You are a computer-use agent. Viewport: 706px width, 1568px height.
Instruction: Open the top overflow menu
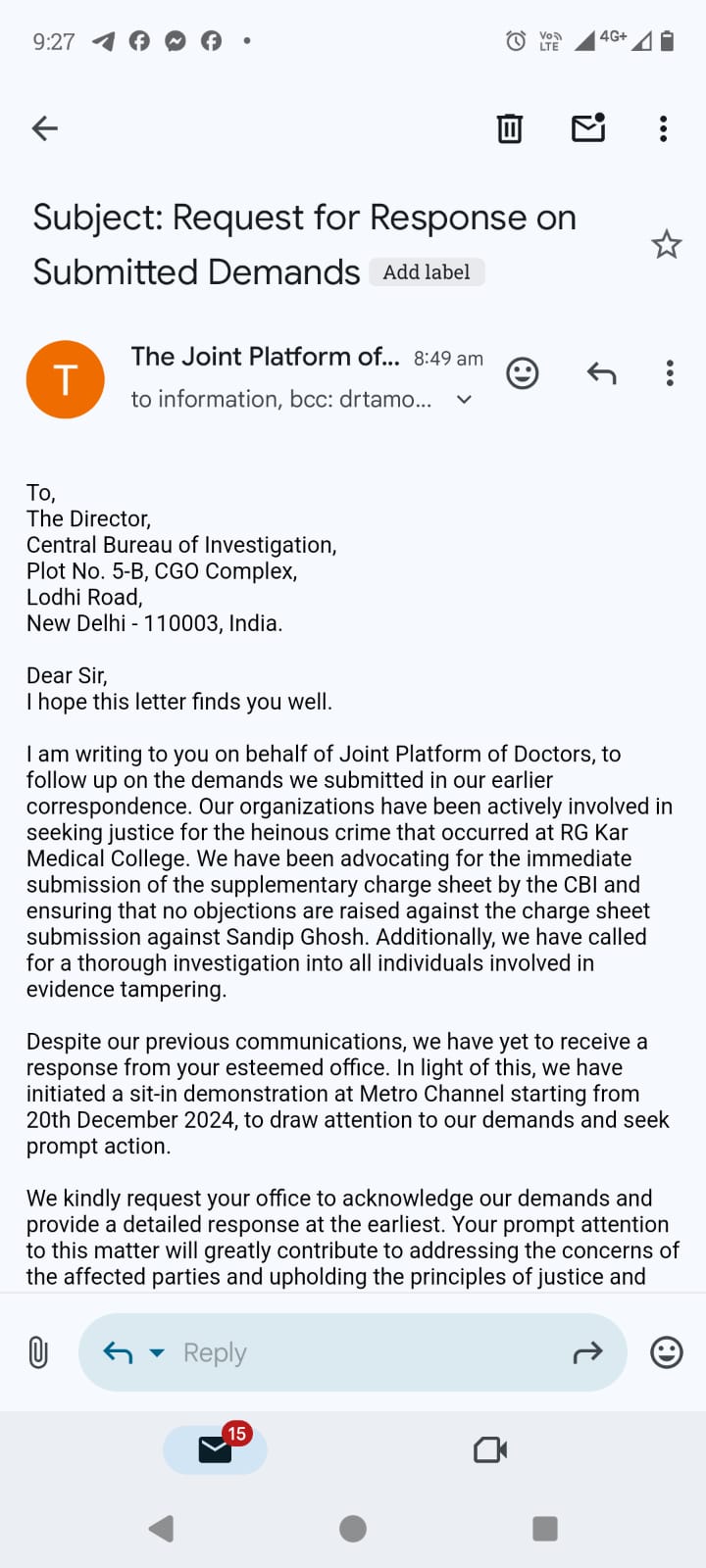[664, 128]
